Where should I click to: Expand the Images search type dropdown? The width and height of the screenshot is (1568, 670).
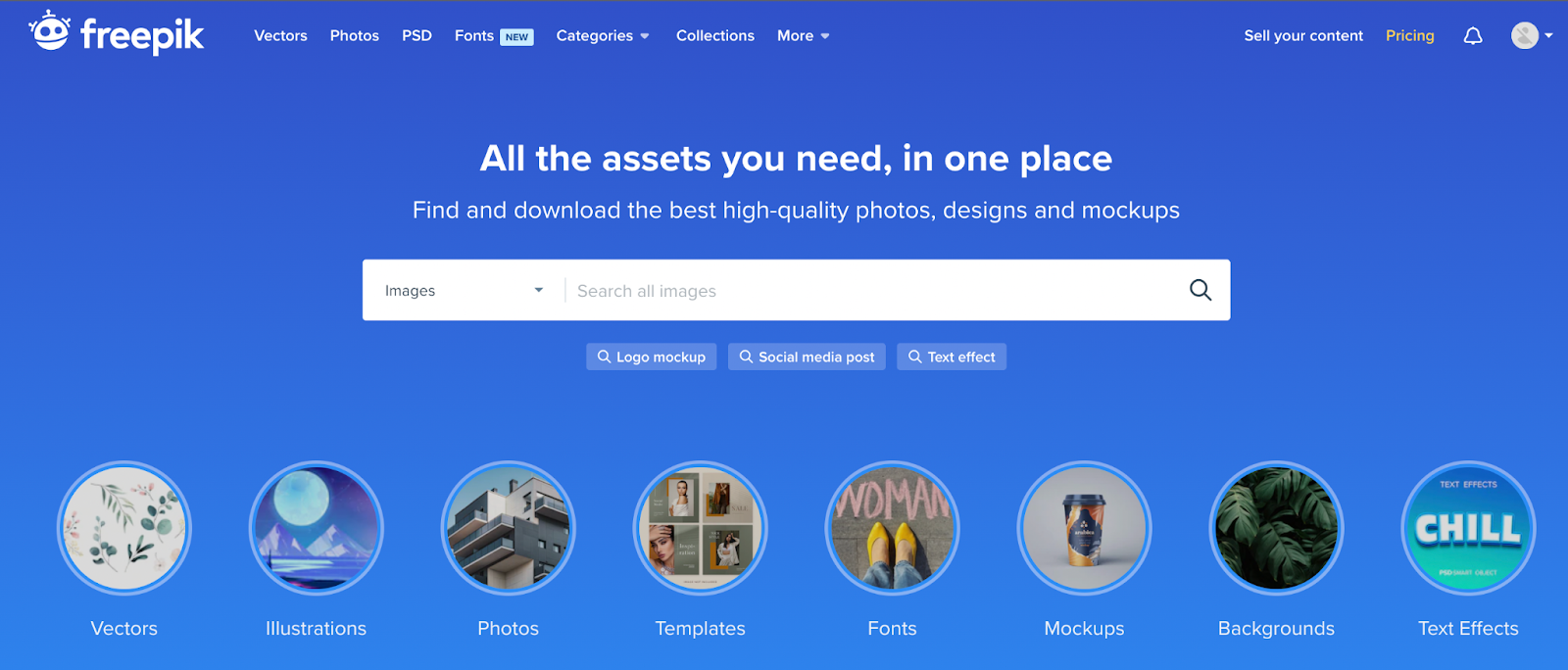click(x=464, y=291)
